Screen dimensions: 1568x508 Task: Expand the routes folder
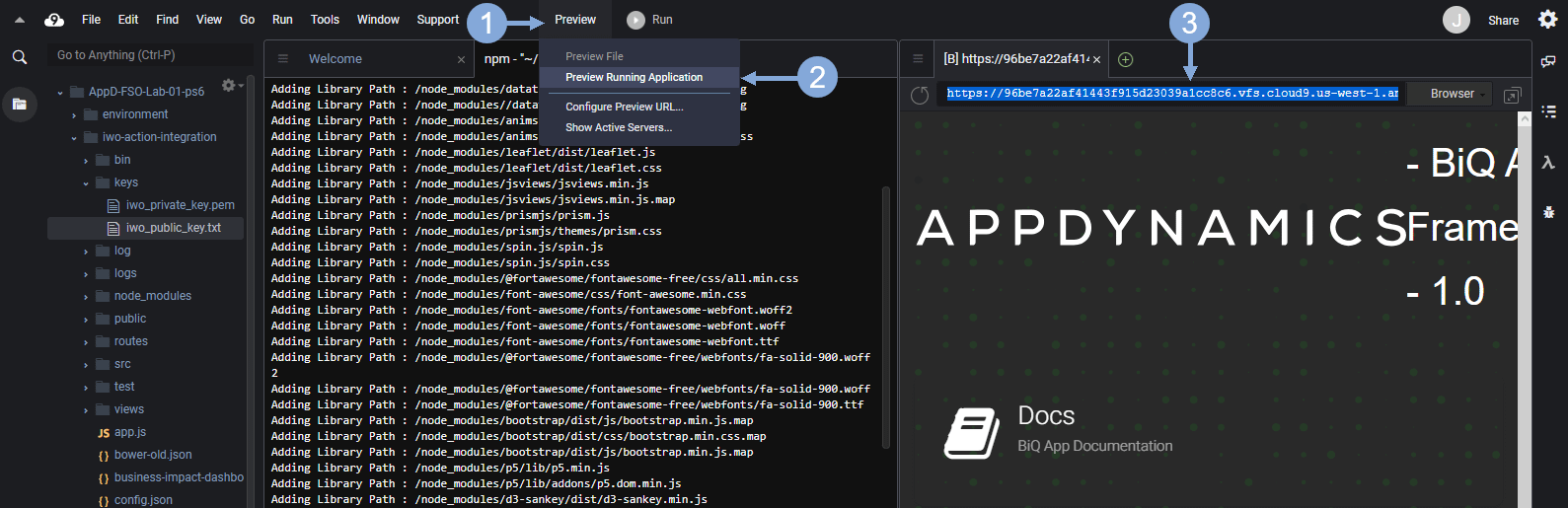coord(87,342)
